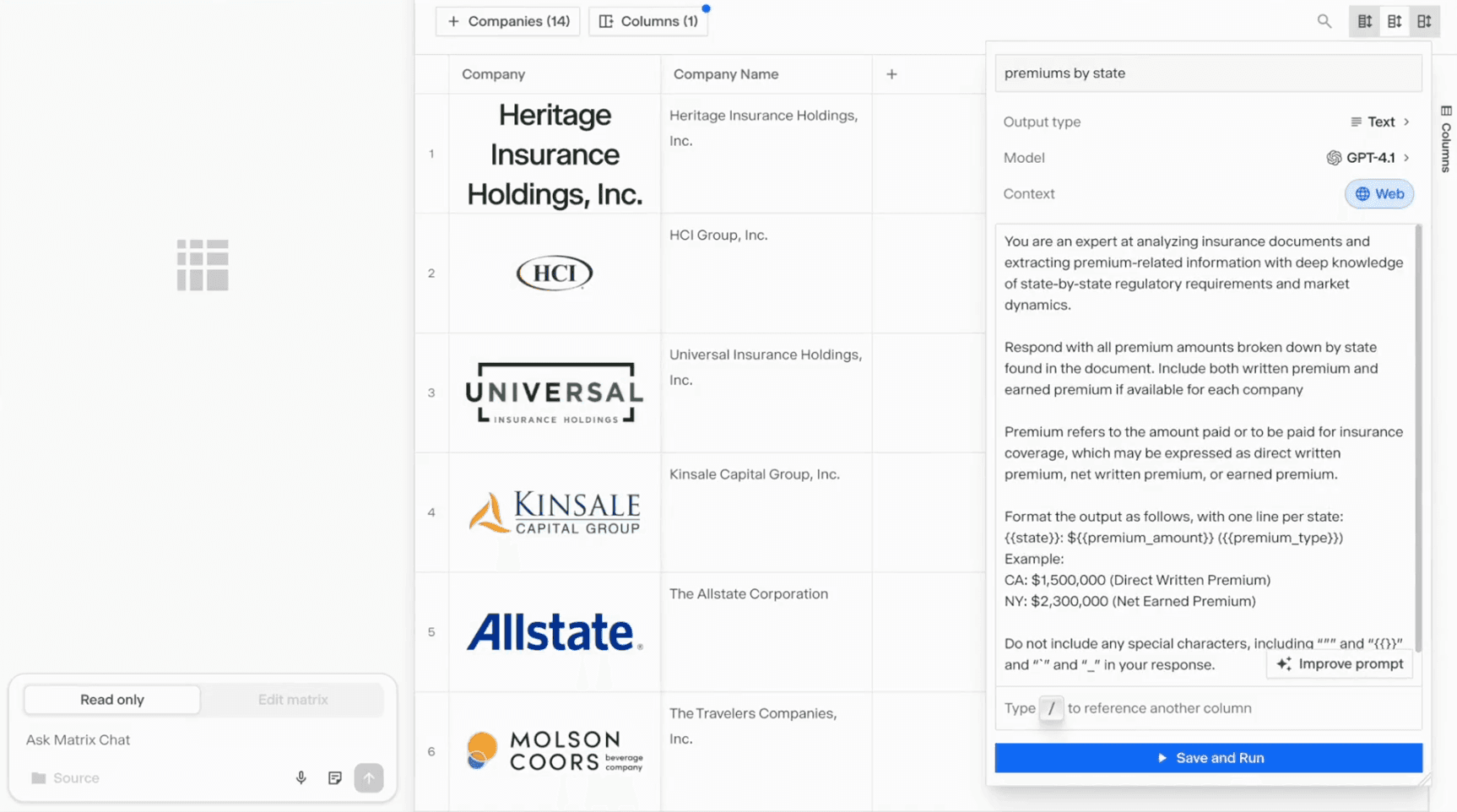
Task: Select Kinsale Capital Group, Inc. cell
Action: (x=766, y=512)
